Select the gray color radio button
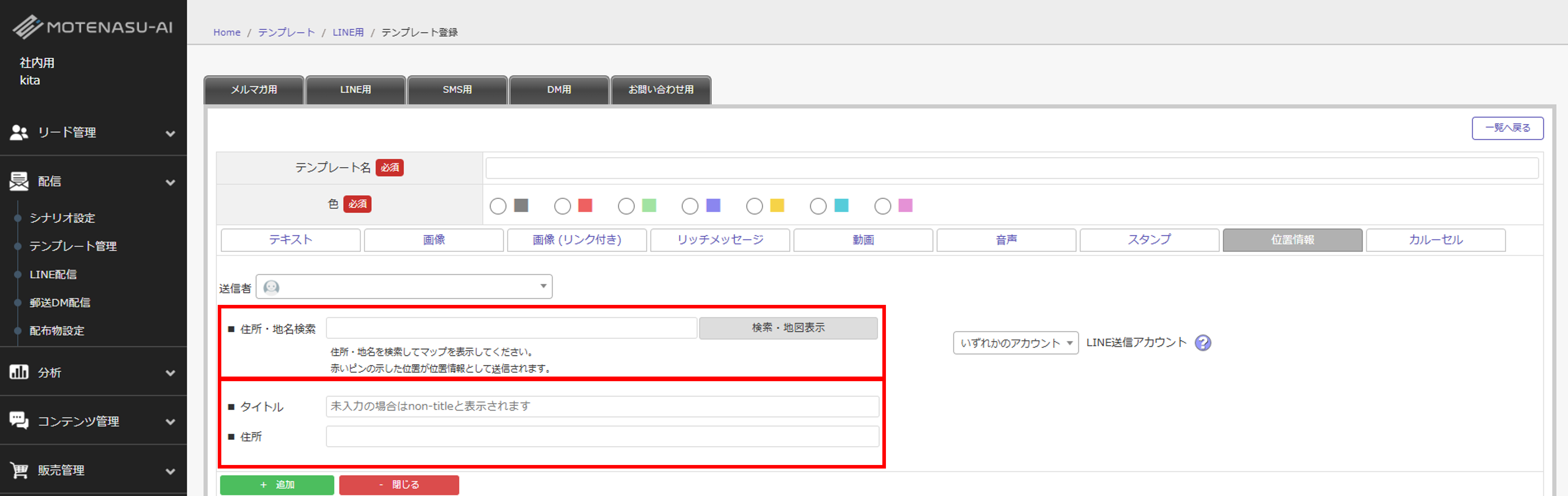The width and height of the screenshot is (1568, 496). click(498, 206)
